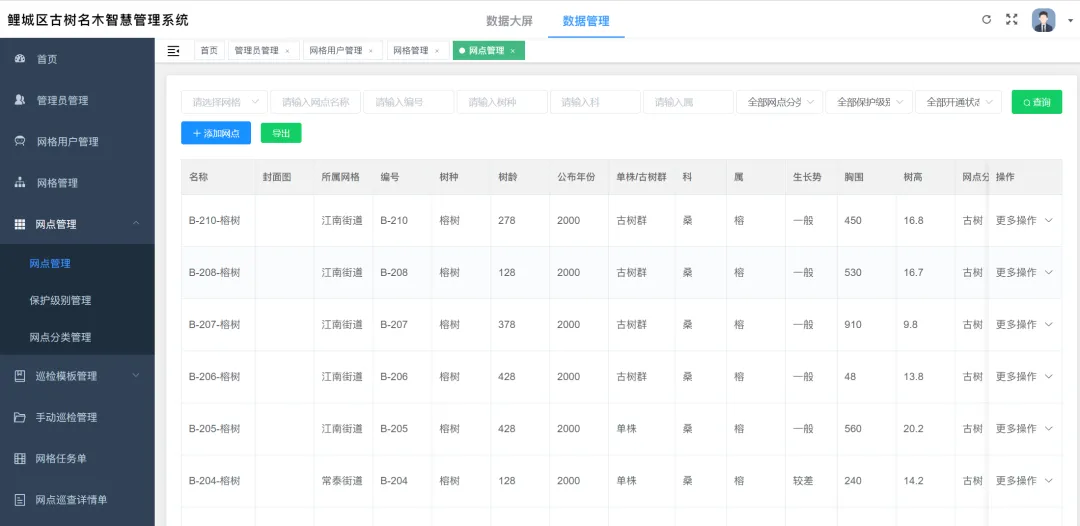Open 更多操作 for B-205-榕树 row

click(x=1024, y=428)
